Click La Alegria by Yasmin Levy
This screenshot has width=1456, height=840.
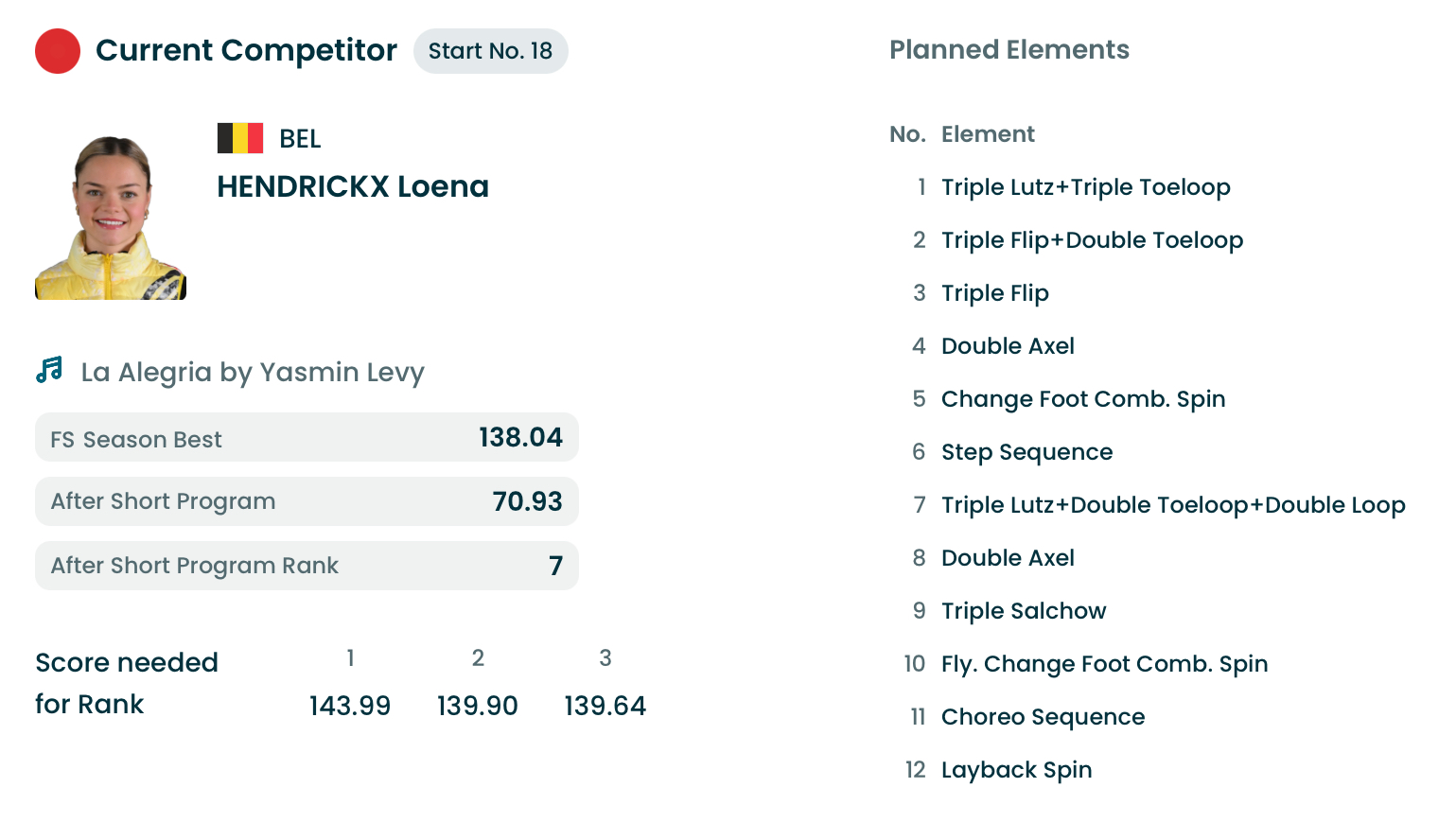click(x=253, y=373)
